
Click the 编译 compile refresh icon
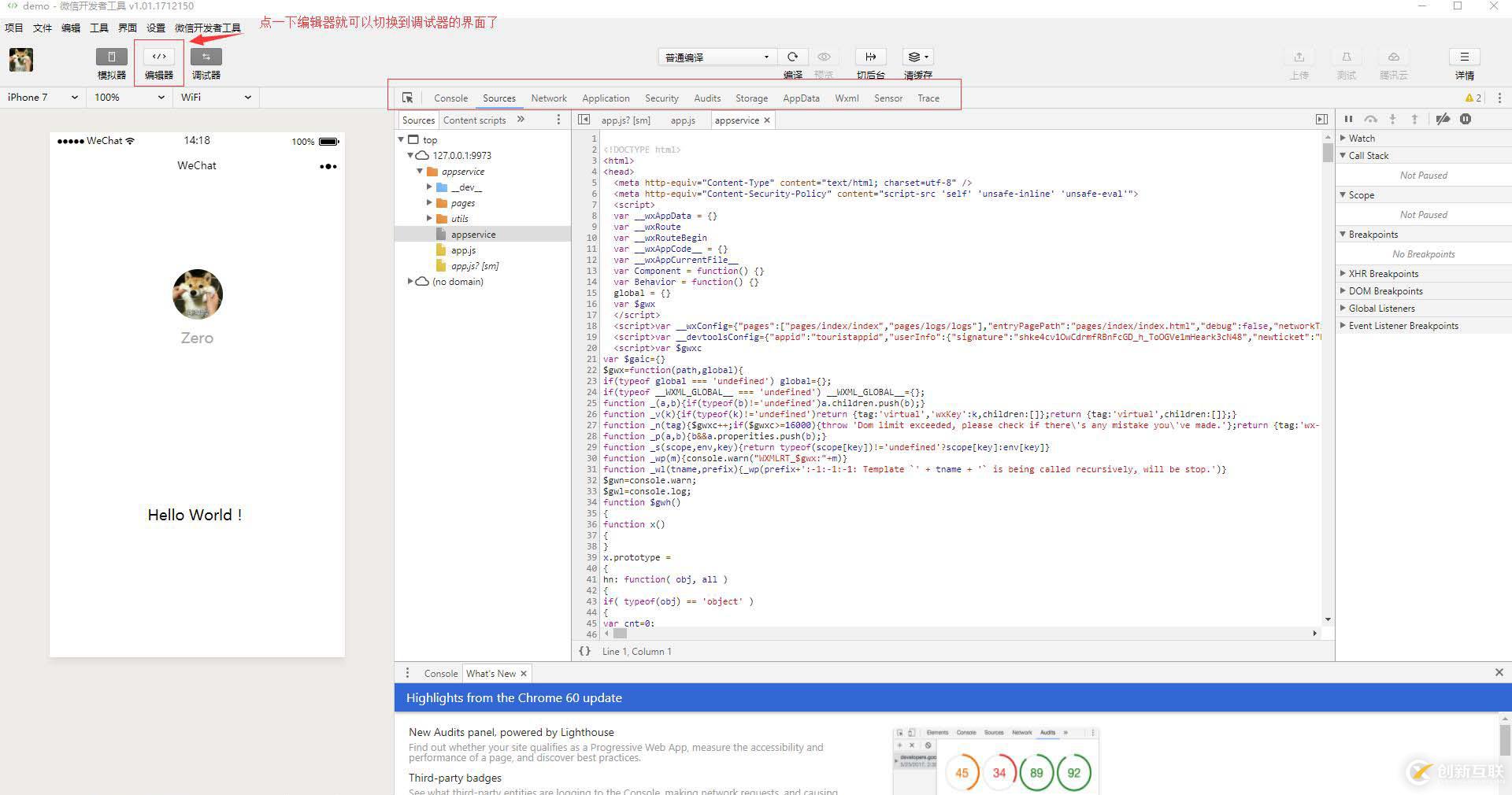tap(793, 57)
